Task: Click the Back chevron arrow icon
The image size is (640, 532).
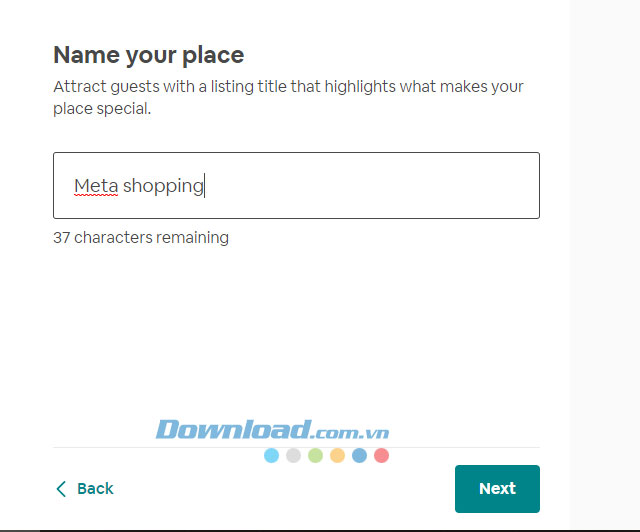Action: pyautogui.click(x=61, y=489)
